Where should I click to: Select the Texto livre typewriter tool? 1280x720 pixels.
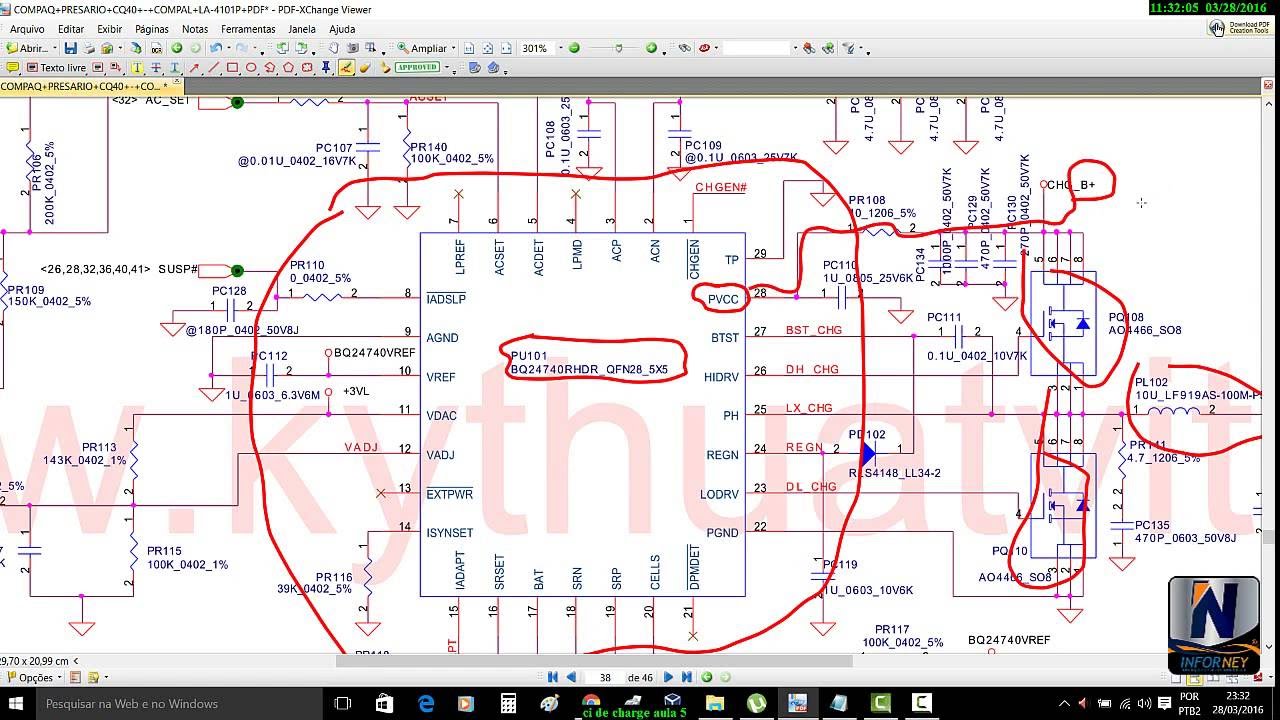pyautogui.click(x=56, y=67)
